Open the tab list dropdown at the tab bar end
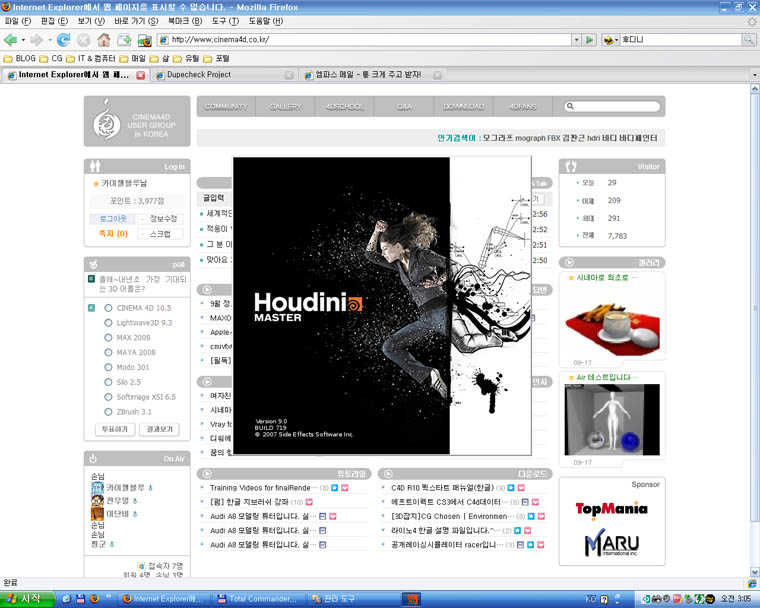 click(754, 75)
